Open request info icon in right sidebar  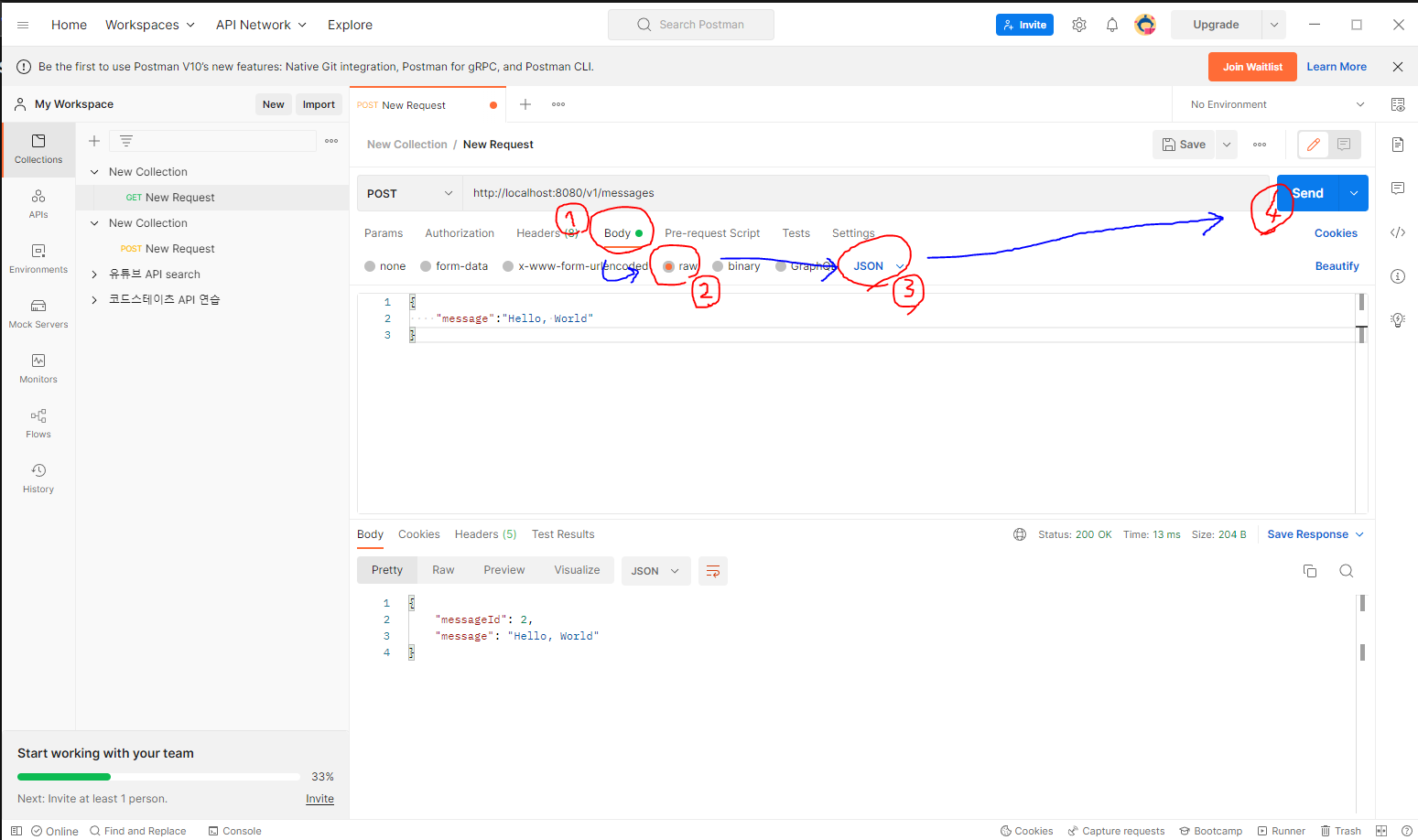1398,276
